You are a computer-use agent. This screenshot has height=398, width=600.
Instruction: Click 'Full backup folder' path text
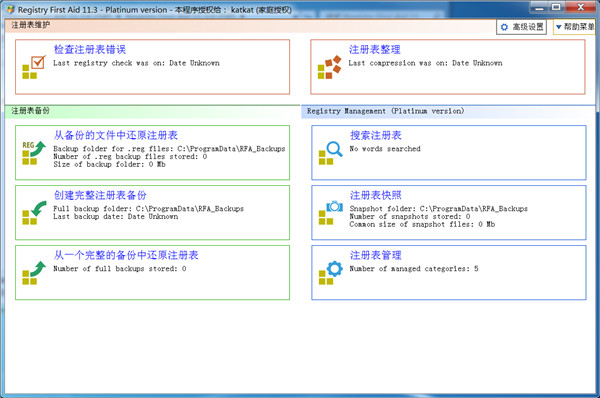pos(148,209)
